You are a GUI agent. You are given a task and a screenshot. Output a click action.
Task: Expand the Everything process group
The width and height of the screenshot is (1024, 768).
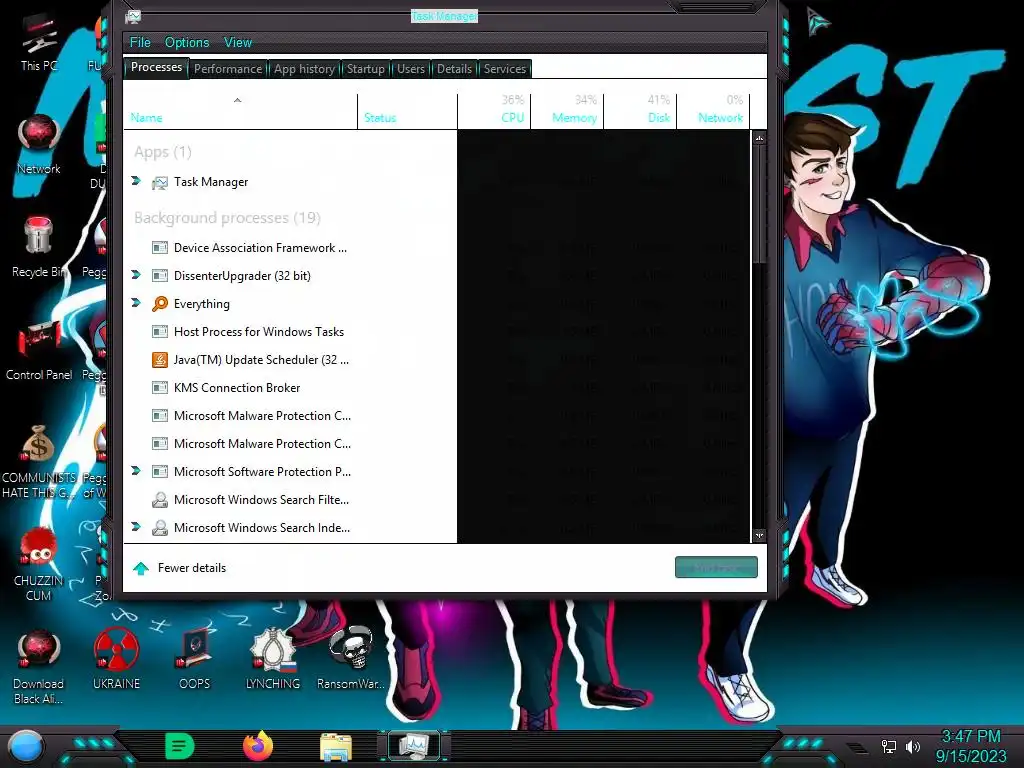click(136, 302)
